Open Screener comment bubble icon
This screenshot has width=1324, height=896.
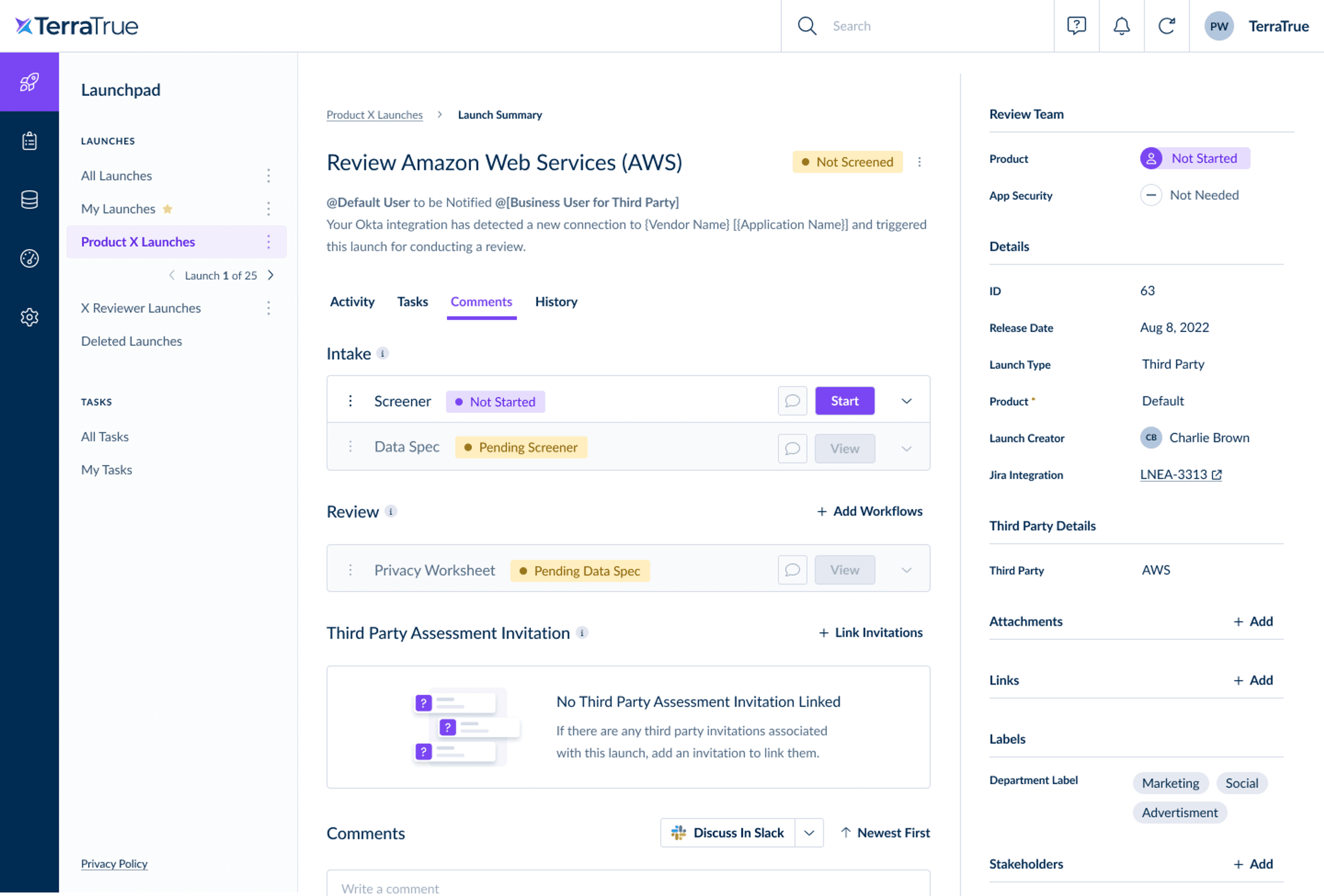point(792,401)
